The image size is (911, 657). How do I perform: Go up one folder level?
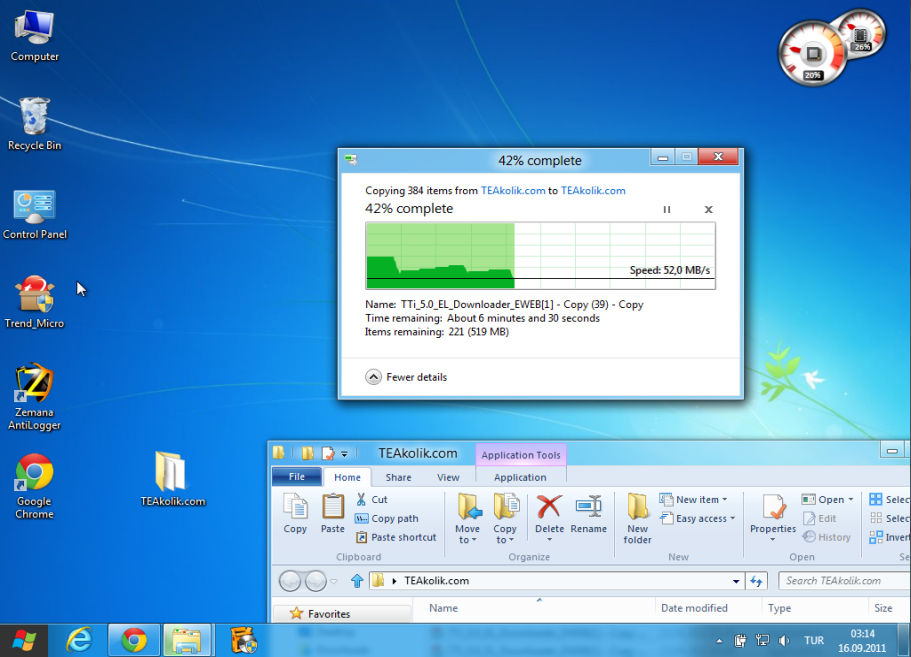357,581
